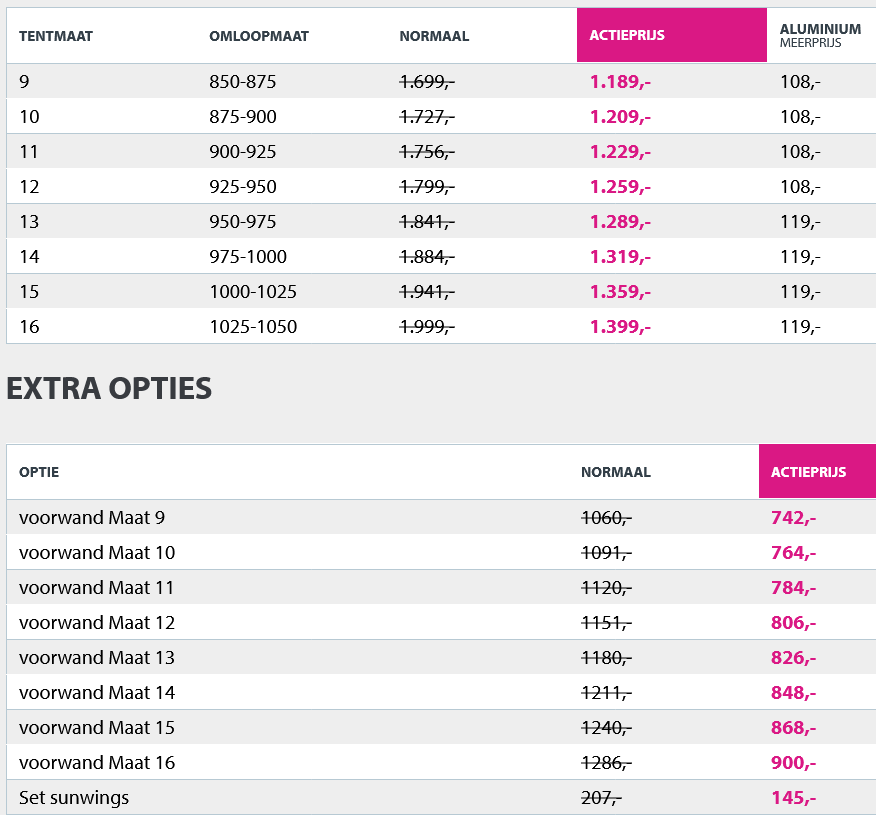This screenshot has height=815, width=876.
Task: Click the 145,- sunwings action price
Action: pos(794,797)
